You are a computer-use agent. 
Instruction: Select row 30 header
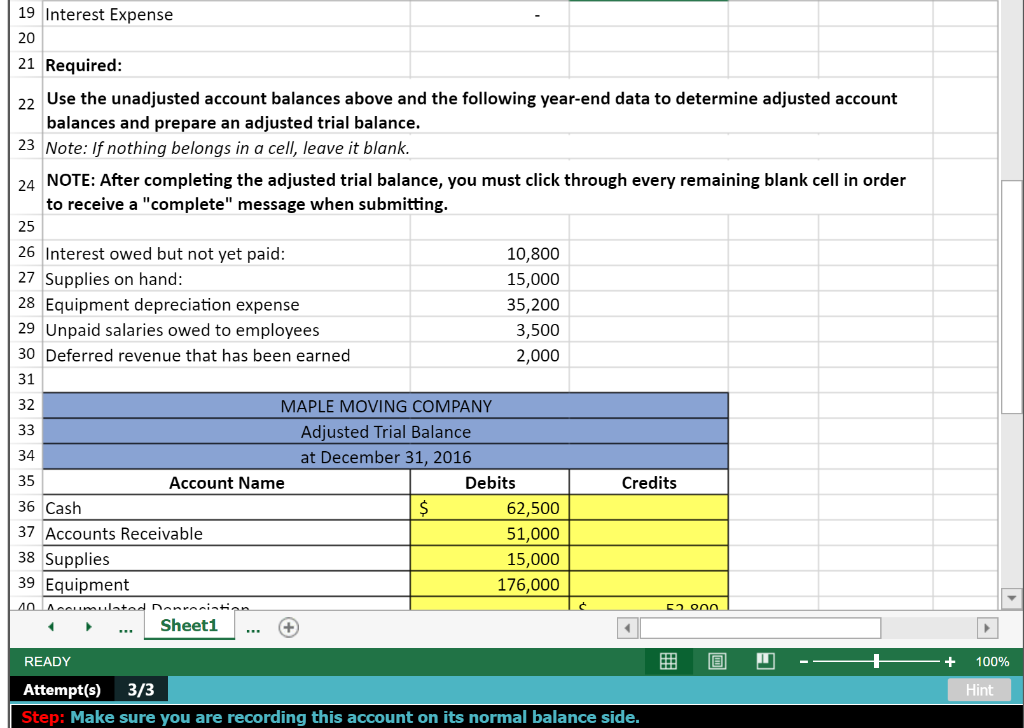click(x=26, y=355)
